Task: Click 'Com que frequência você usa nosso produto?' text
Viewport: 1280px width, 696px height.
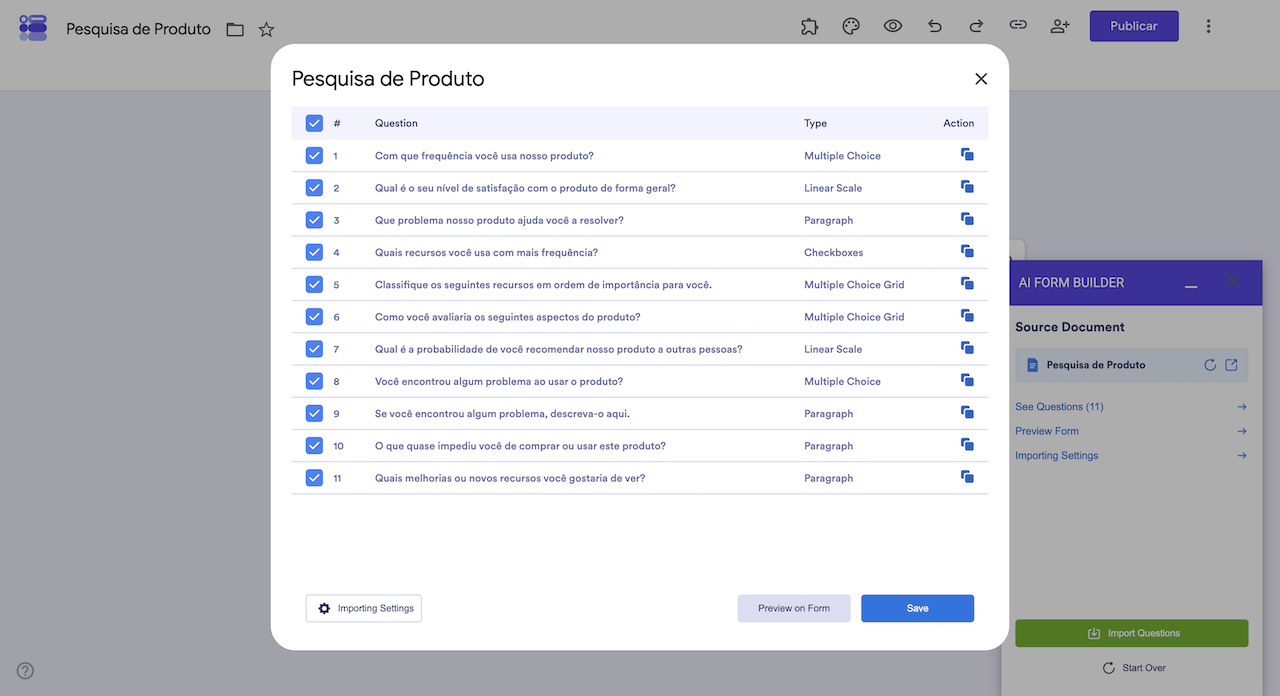Action: point(484,156)
